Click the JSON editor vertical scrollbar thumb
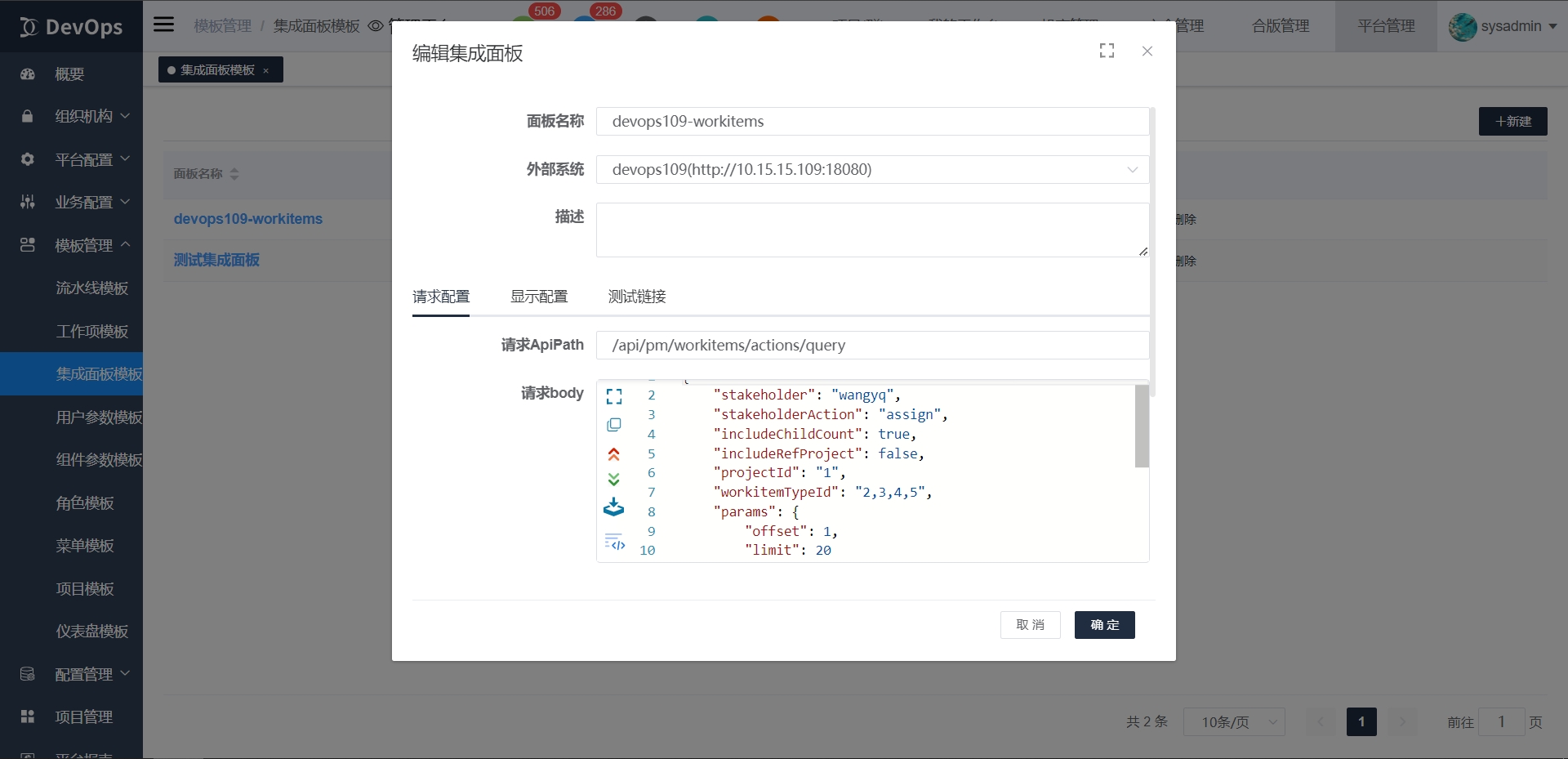This screenshot has height=759, width=1568. point(1142,426)
